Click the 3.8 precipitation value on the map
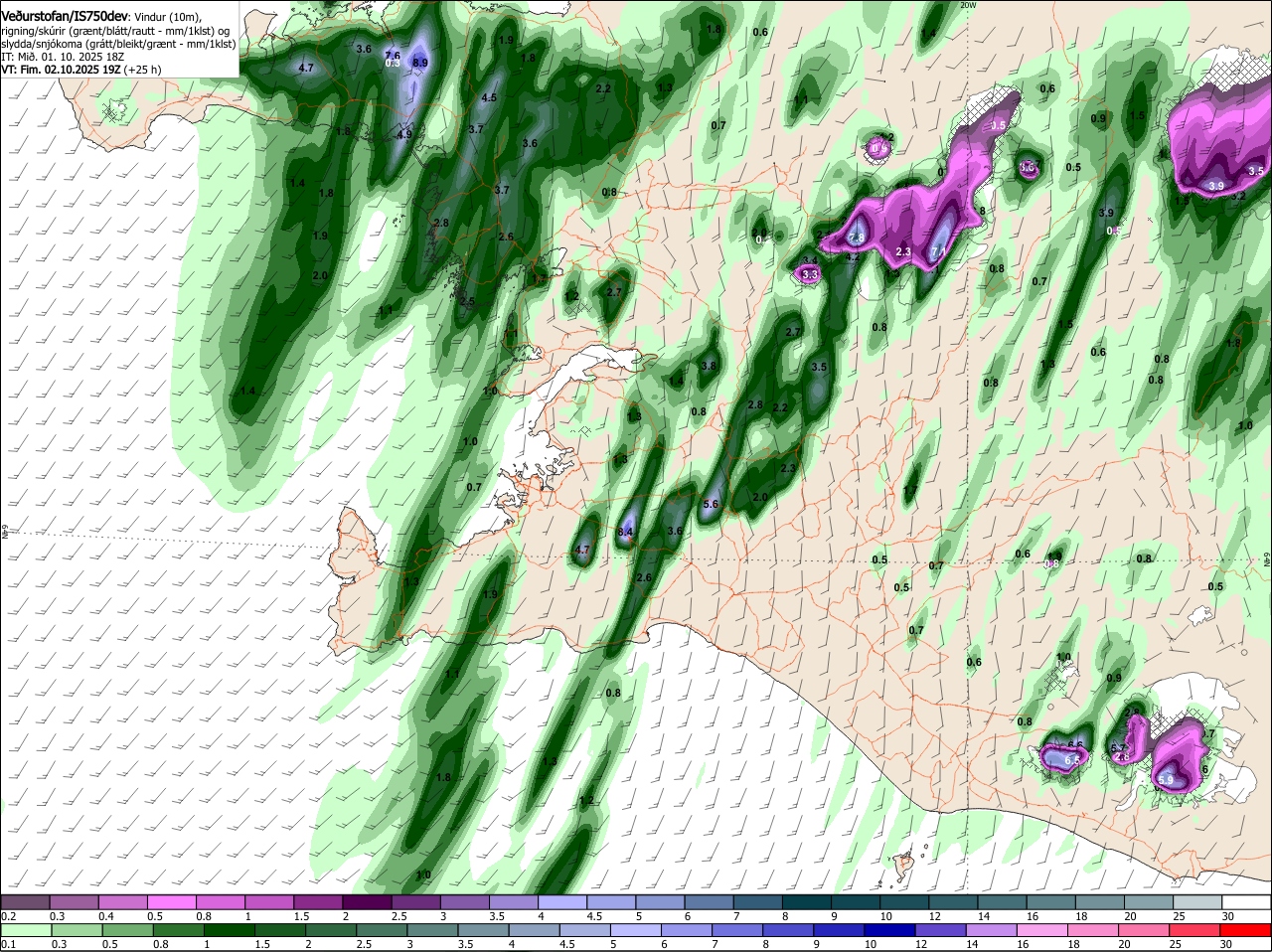Image resolution: width=1272 pixels, height=952 pixels. click(x=709, y=366)
